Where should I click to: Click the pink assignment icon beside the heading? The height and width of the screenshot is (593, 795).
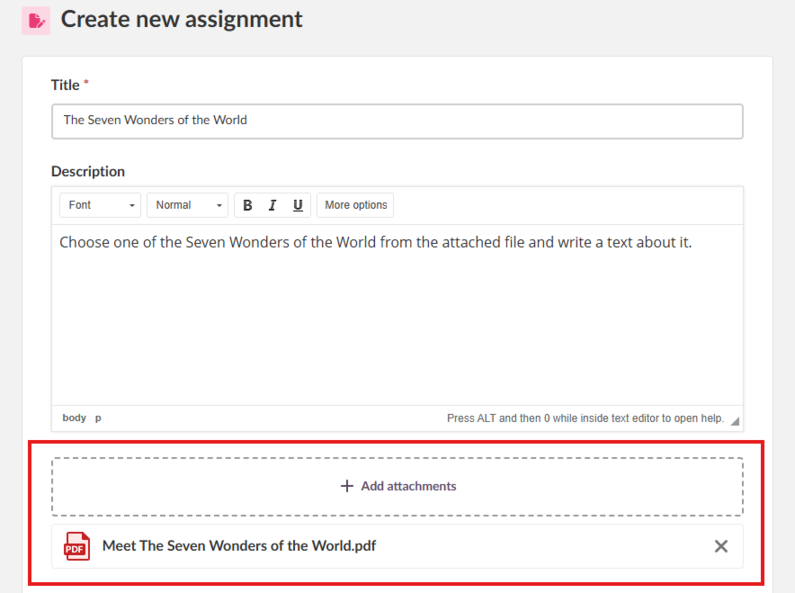tap(36, 21)
